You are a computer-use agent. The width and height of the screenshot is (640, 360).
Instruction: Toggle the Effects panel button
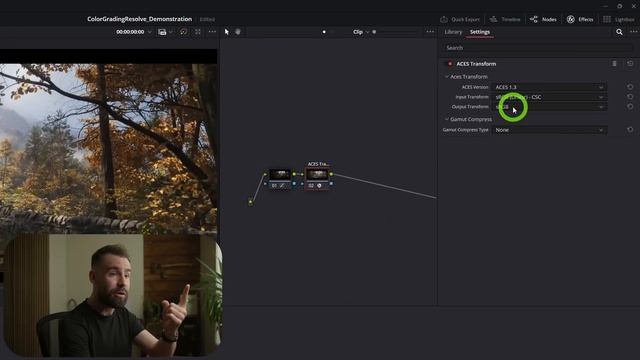(580, 19)
